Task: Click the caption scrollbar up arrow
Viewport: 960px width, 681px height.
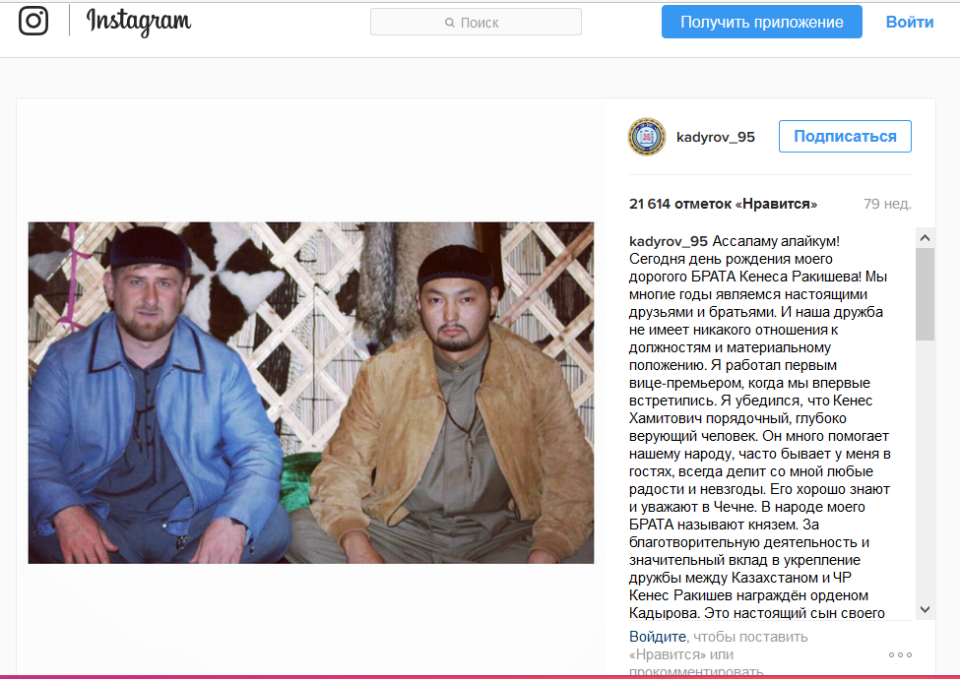Action: pos(925,238)
